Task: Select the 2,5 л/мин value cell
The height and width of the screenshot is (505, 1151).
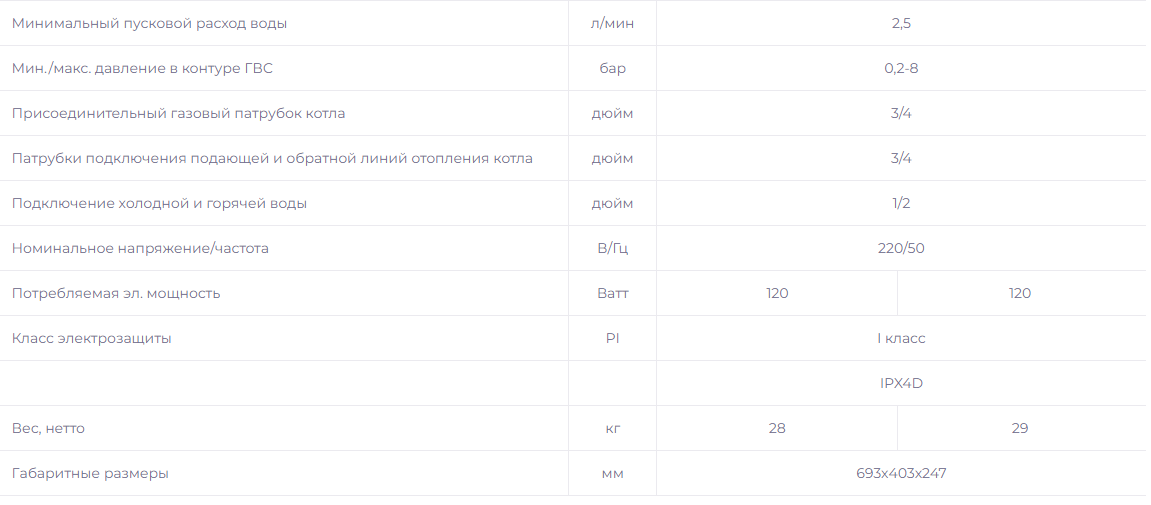Action: click(901, 23)
